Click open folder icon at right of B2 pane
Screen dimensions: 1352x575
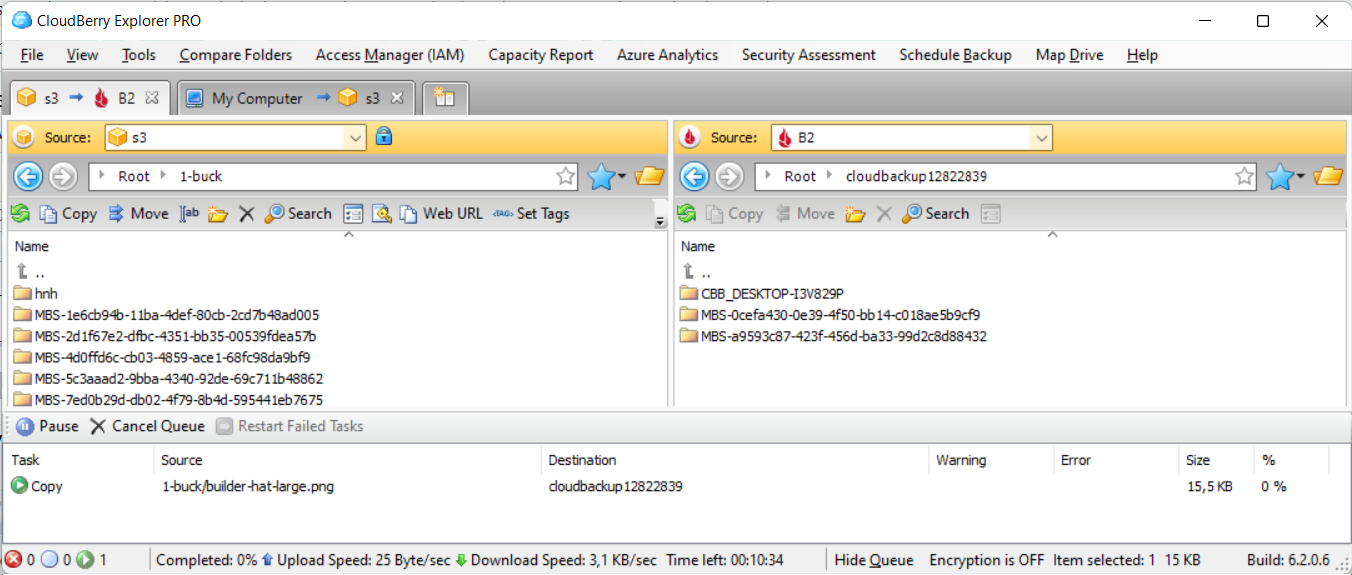(x=1328, y=176)
